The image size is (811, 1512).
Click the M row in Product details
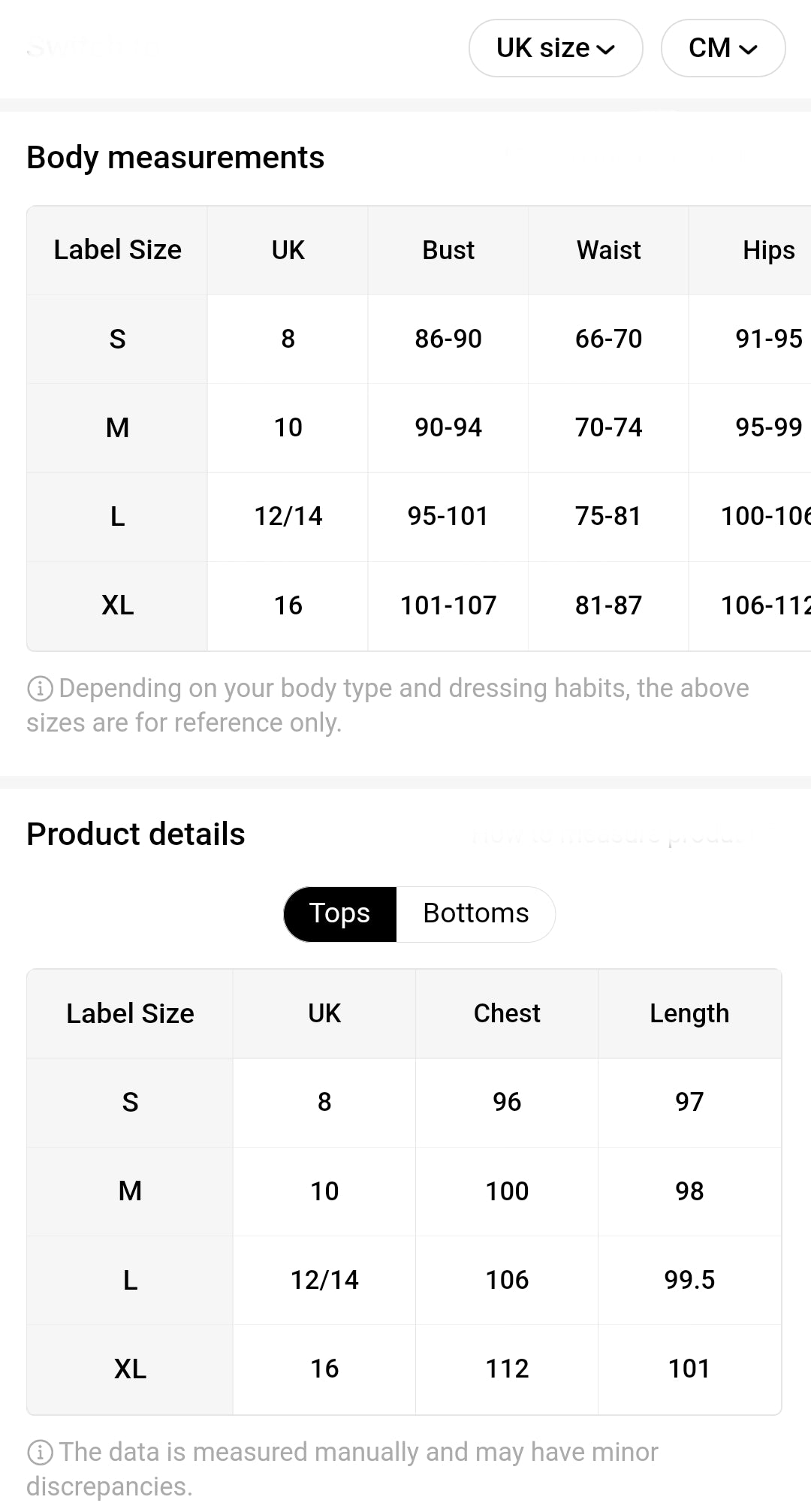pyautogui.click(x=404, y=1191)
